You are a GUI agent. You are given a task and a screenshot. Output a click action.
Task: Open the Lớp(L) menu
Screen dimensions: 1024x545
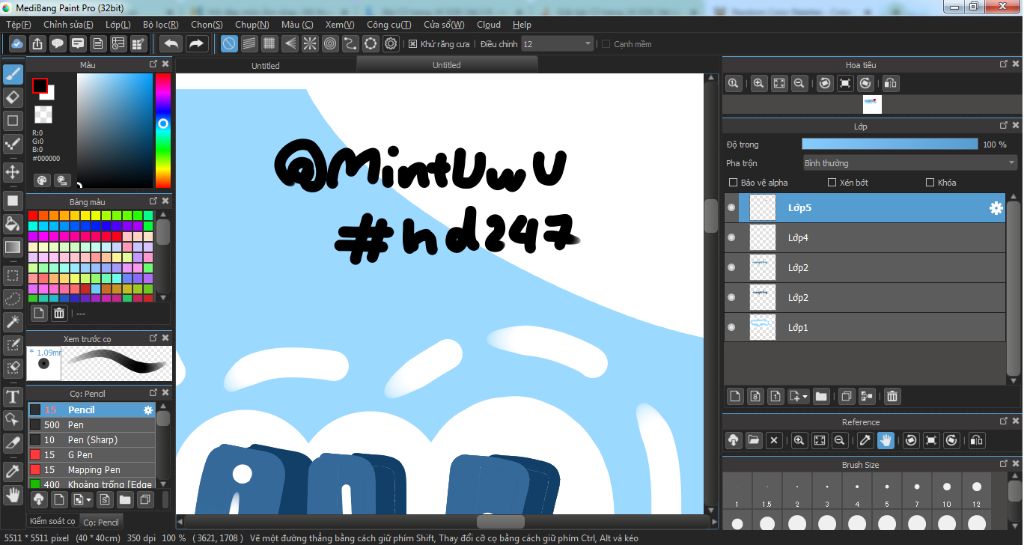click(x=118, y=25)
